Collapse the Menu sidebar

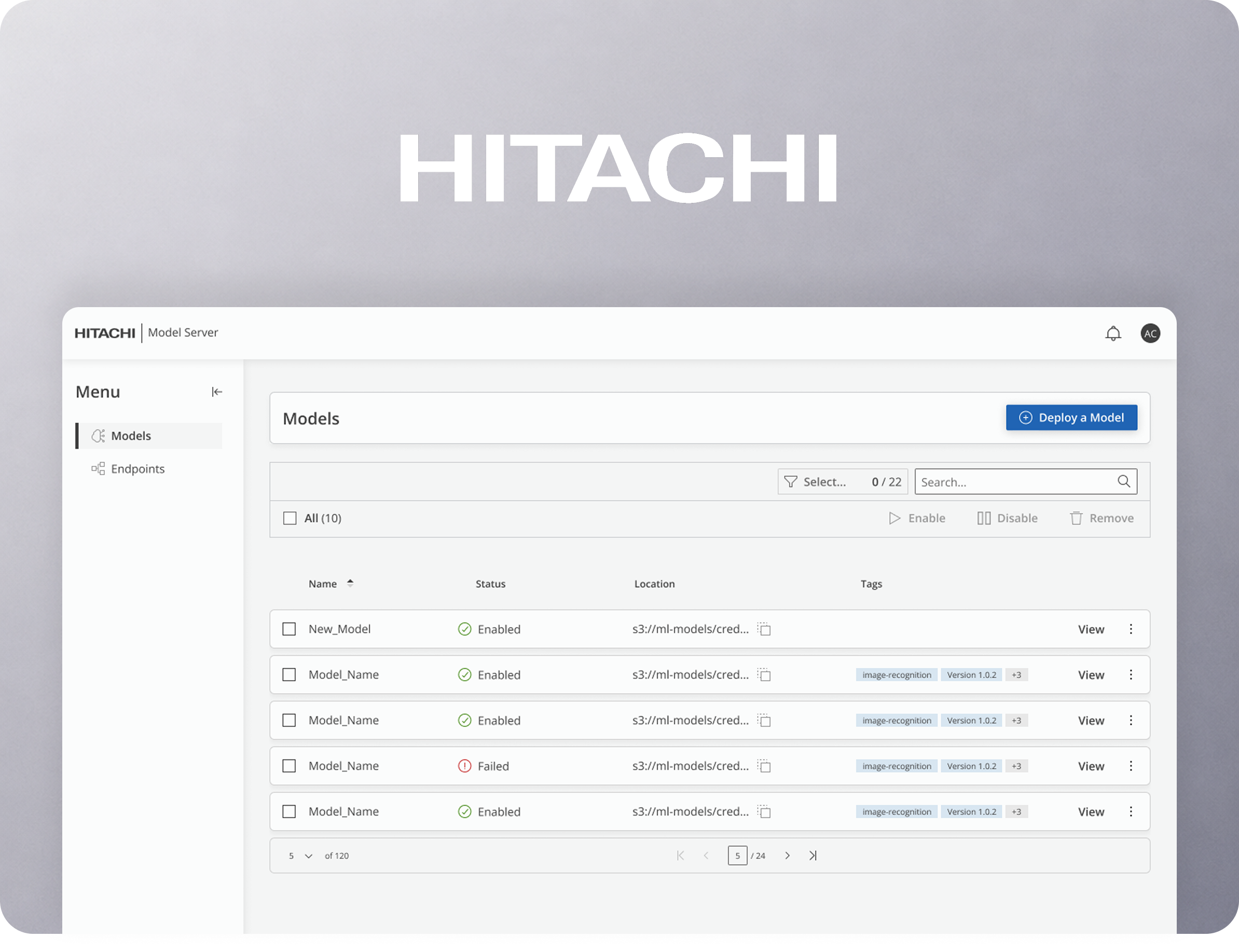(216, 392)
